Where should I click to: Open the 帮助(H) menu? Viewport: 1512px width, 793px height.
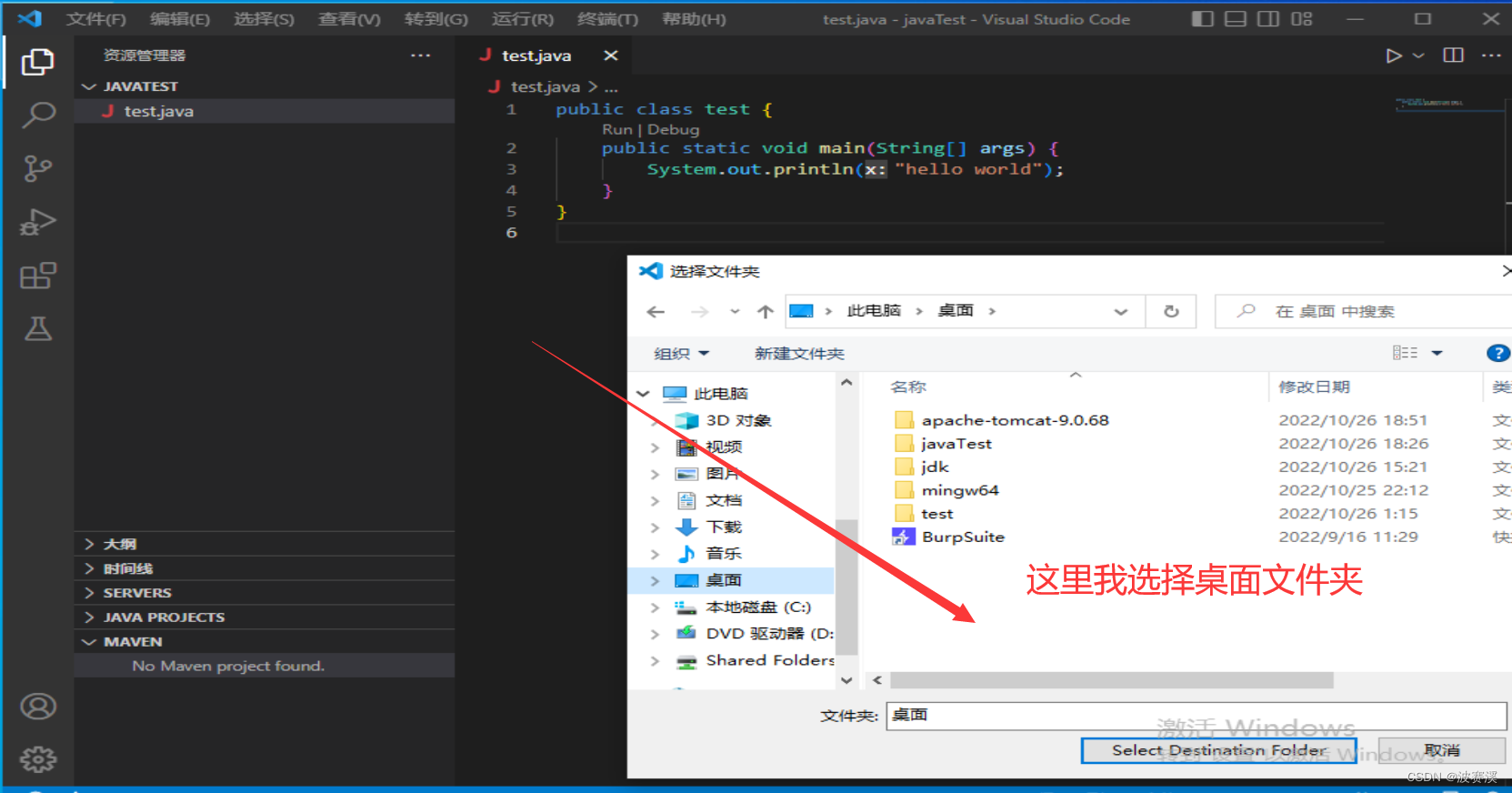coord(694,19)
